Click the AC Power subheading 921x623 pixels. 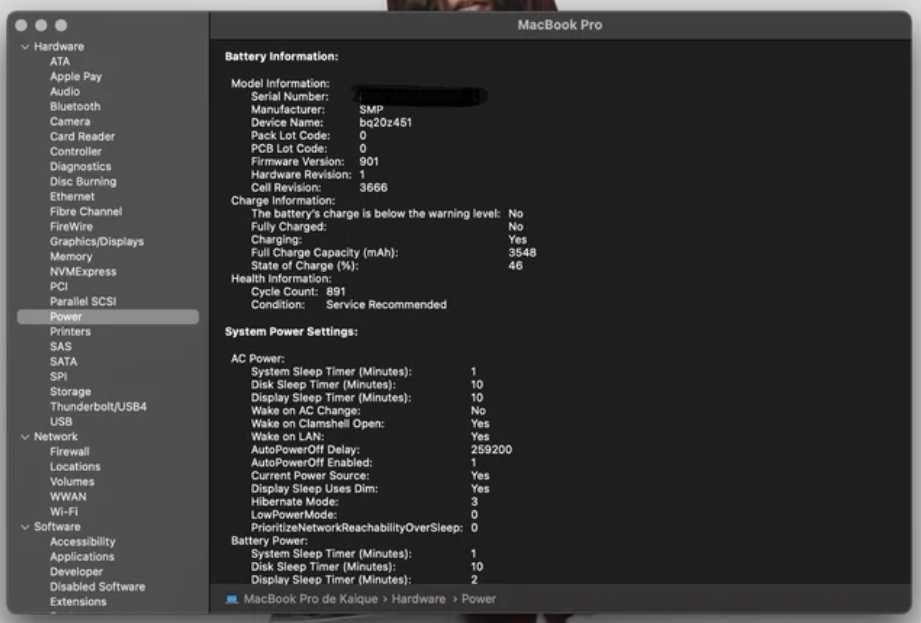click(257, 359)
